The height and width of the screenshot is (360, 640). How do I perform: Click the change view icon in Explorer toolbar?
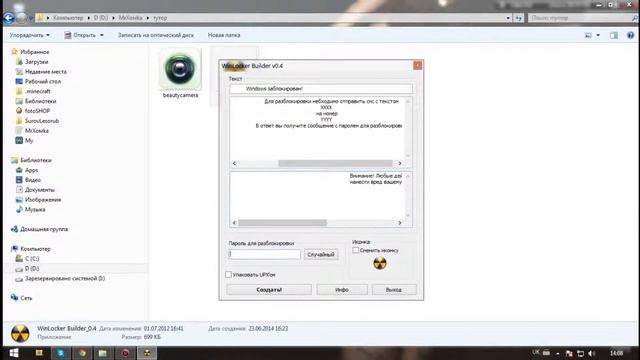pos(588,36)
